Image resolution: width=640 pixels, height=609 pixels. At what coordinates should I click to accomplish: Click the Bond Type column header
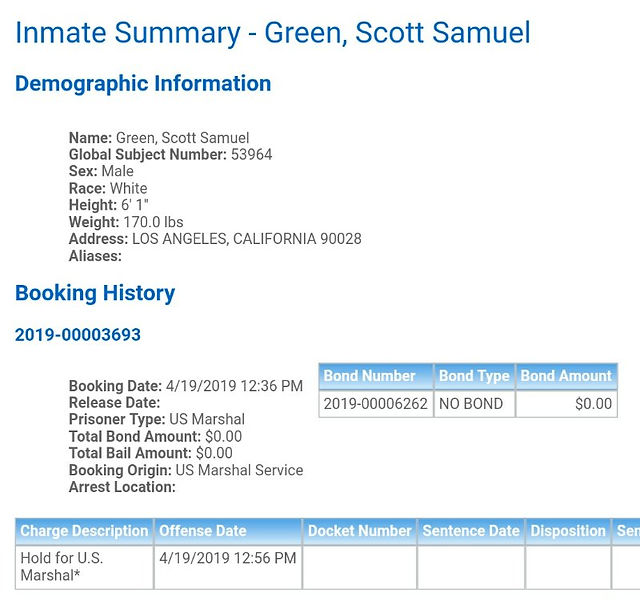474,376
